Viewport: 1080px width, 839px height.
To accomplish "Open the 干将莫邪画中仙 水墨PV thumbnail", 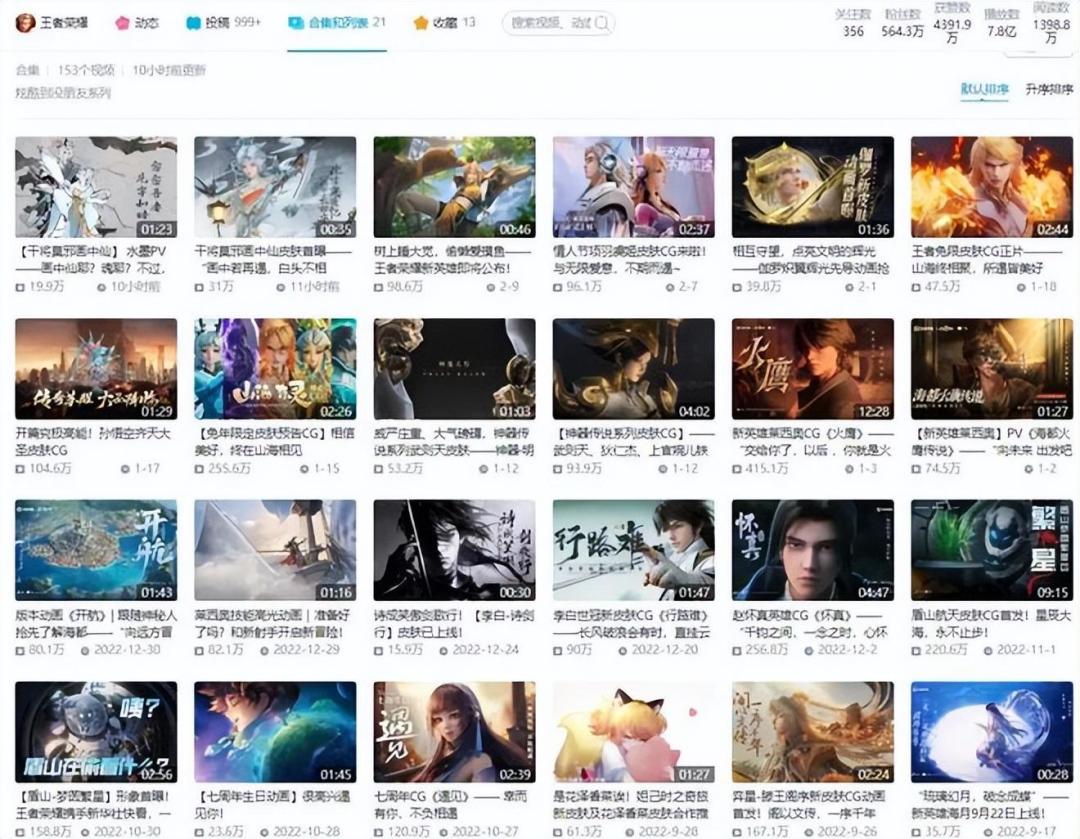I will click(x=96, y=187).
